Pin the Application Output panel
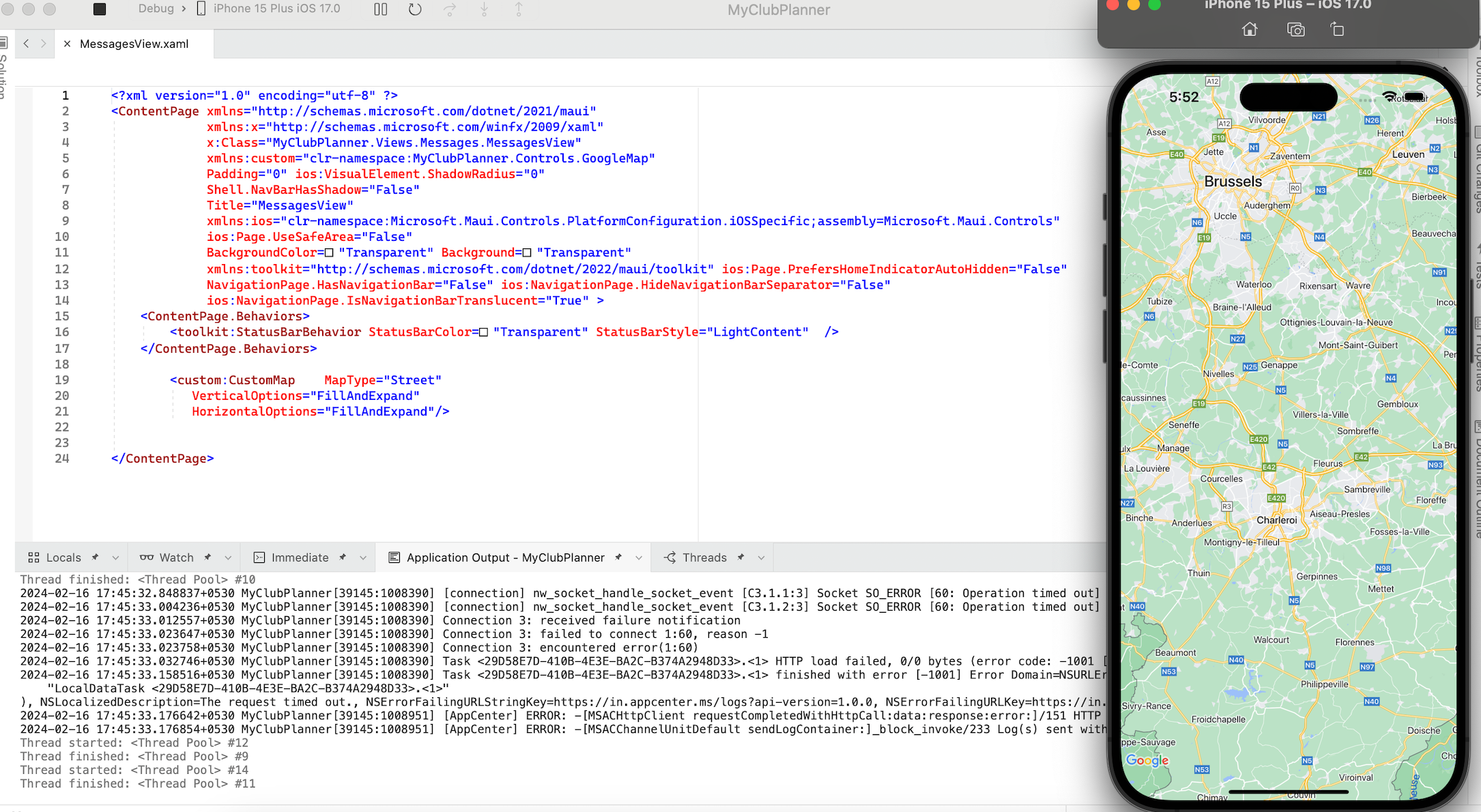 [619, 557]
